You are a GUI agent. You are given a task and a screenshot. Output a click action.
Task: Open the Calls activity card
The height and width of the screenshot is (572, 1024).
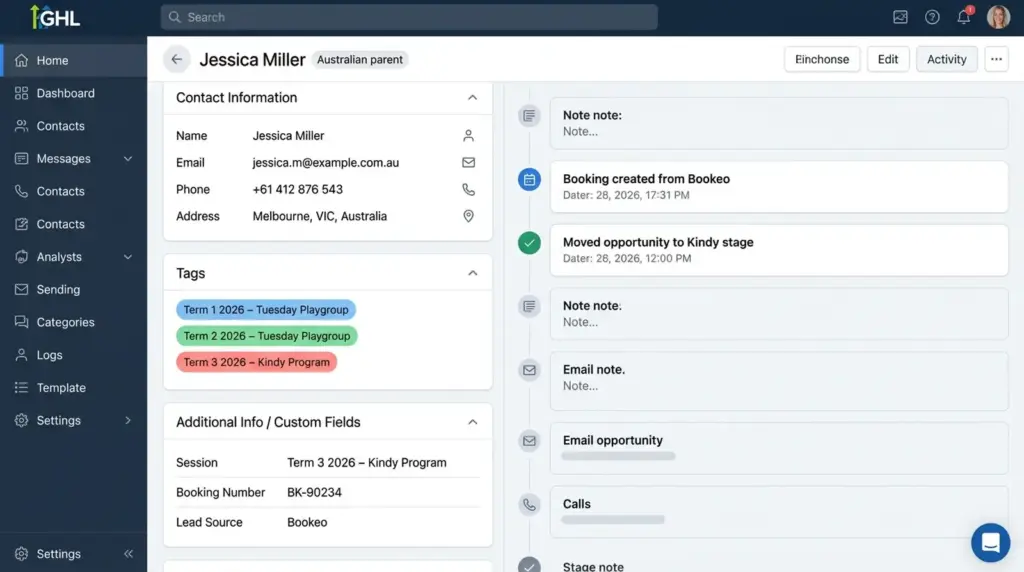click(778, 511)
